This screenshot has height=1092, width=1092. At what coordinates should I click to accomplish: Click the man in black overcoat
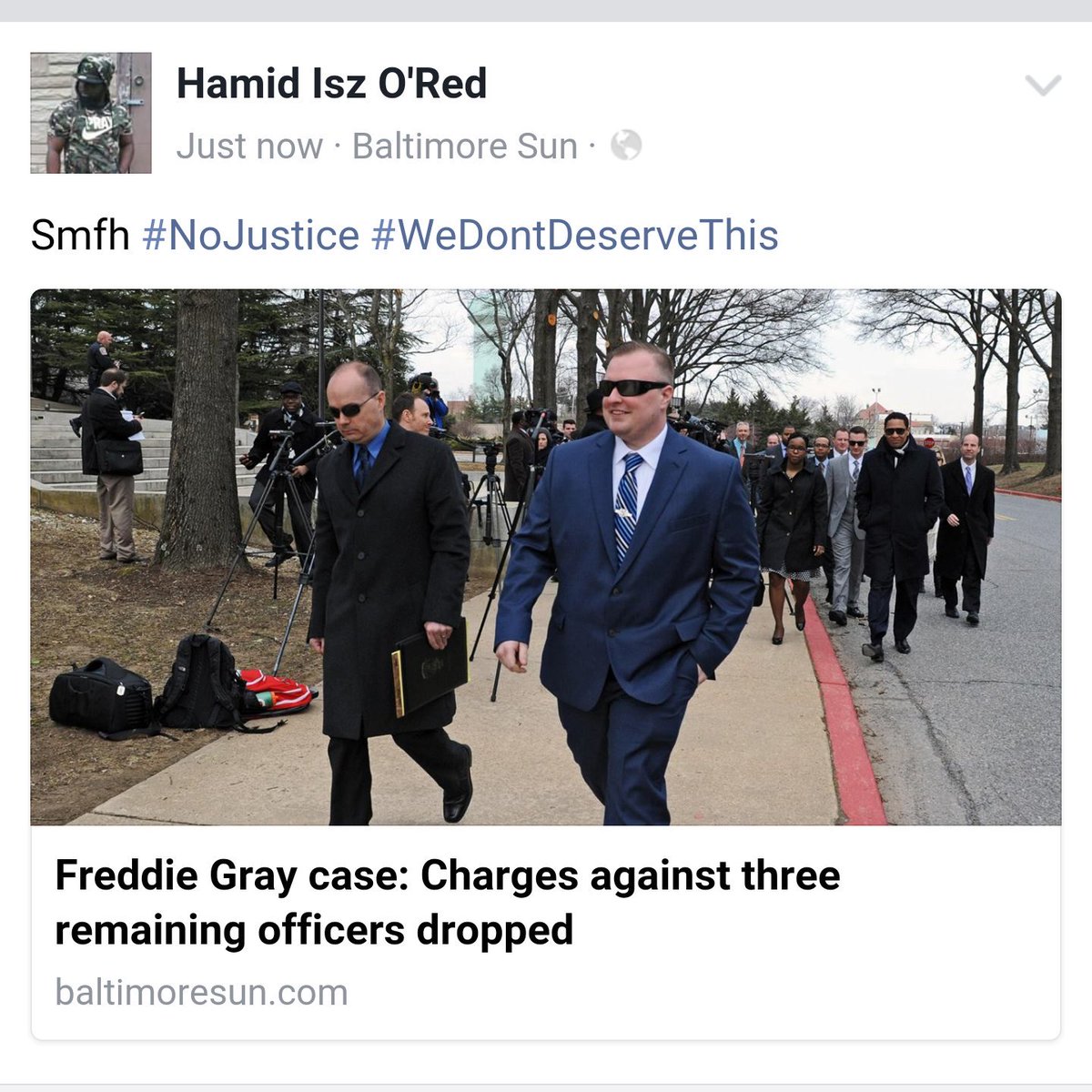click(391, 591)
